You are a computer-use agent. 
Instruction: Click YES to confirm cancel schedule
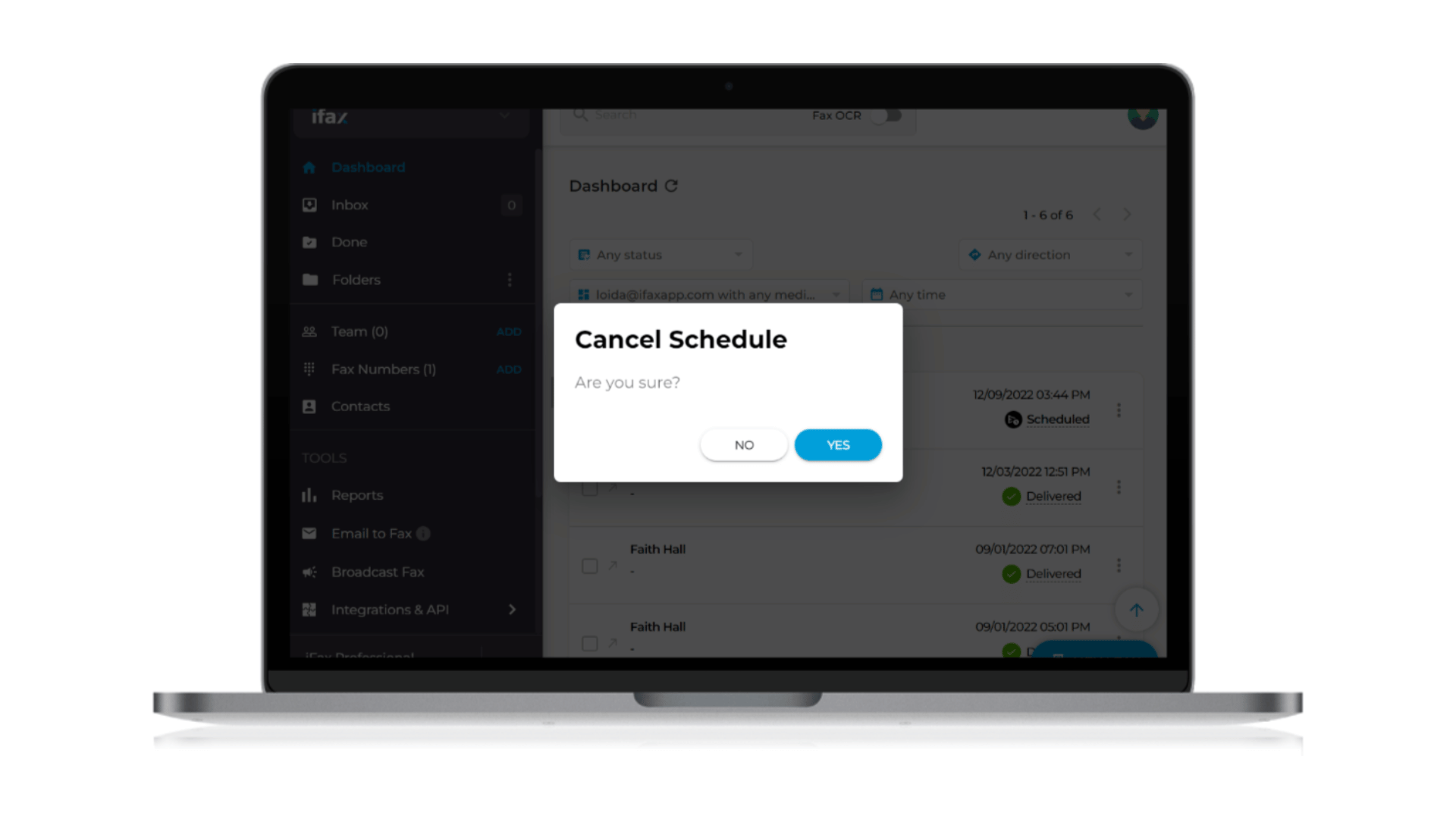(838, 444)
